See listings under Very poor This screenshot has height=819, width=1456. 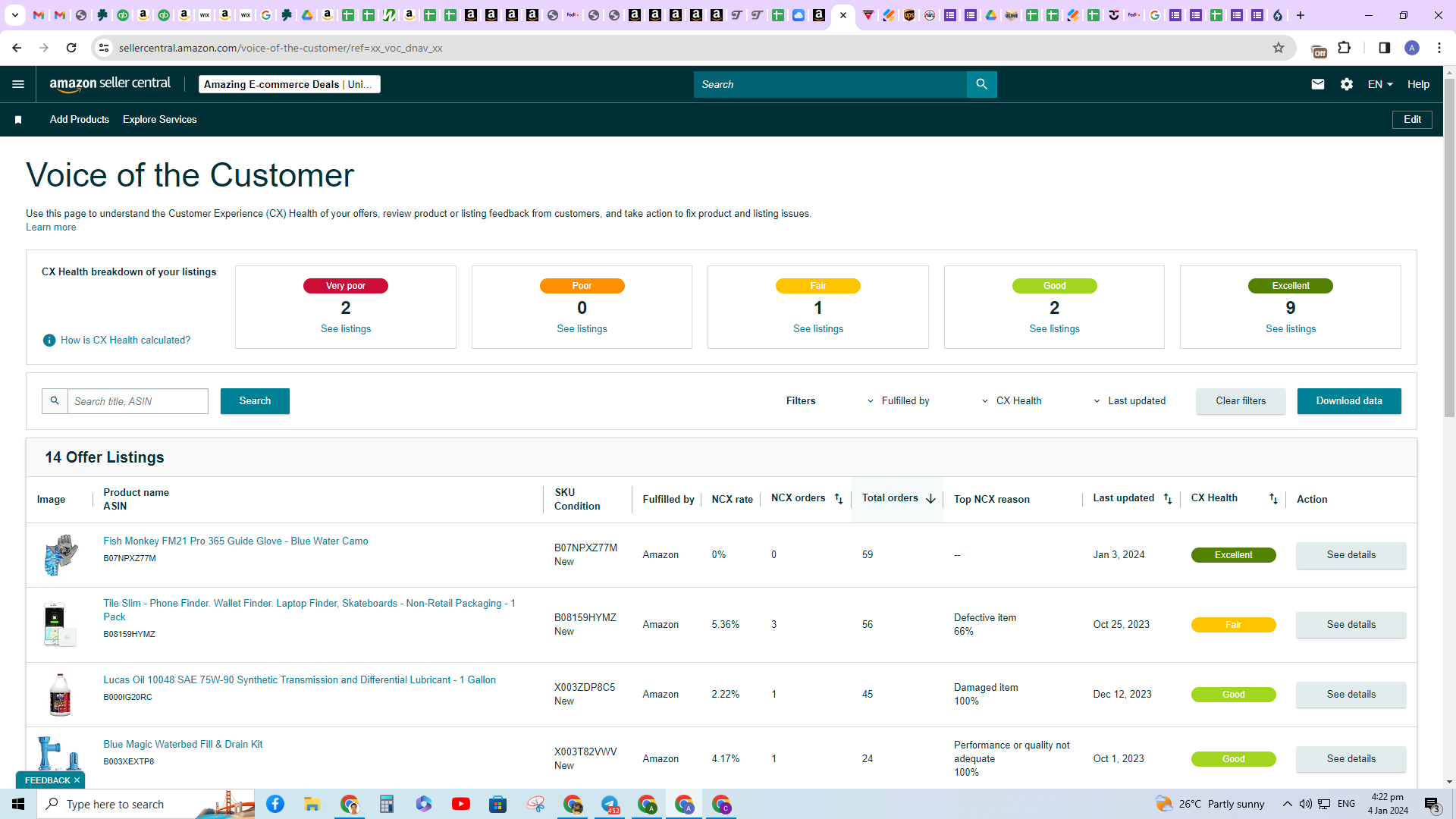(346, 329)
